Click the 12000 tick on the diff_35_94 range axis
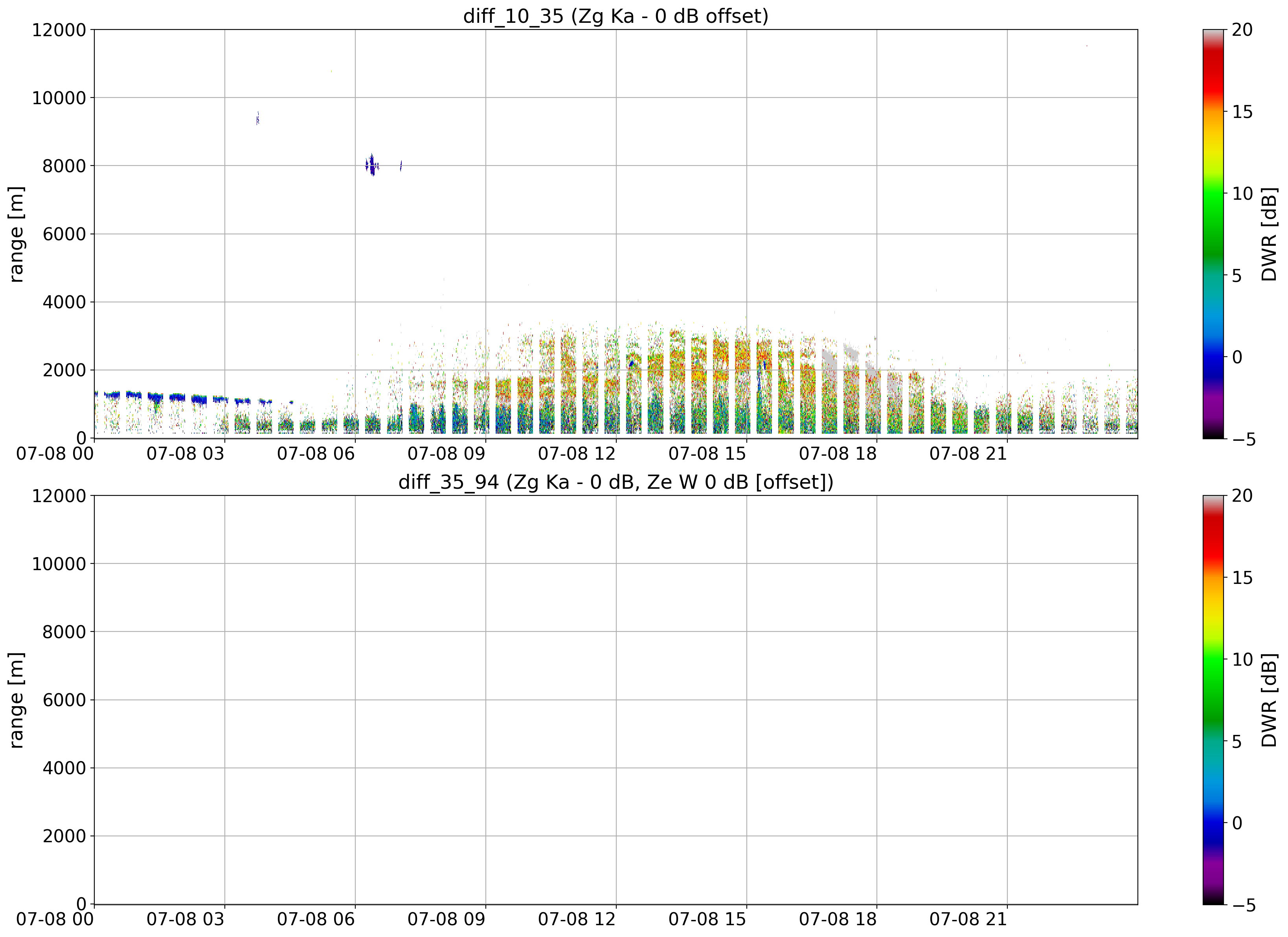 coord(59,496)
